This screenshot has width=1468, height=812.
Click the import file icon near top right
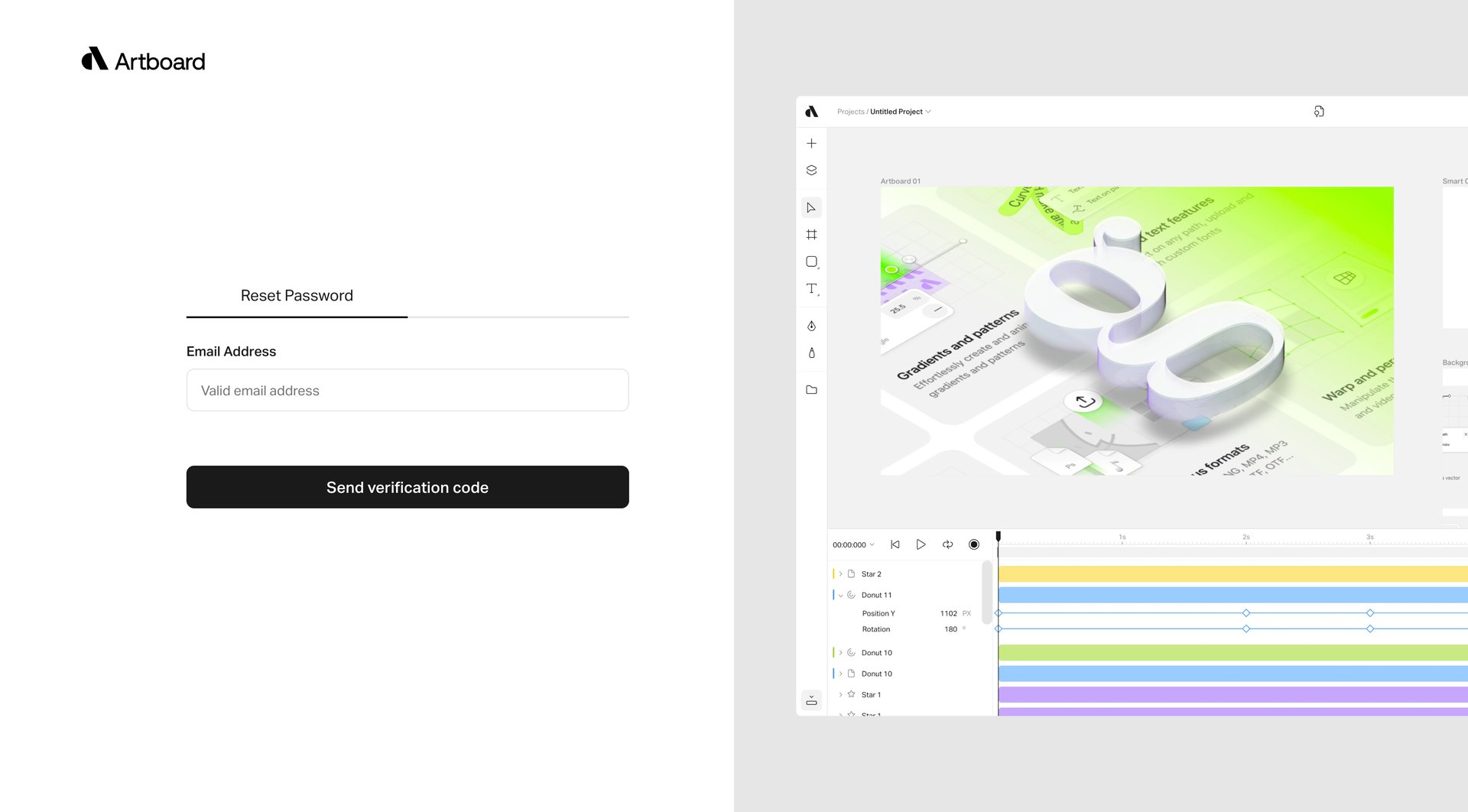coord(1320,112)
